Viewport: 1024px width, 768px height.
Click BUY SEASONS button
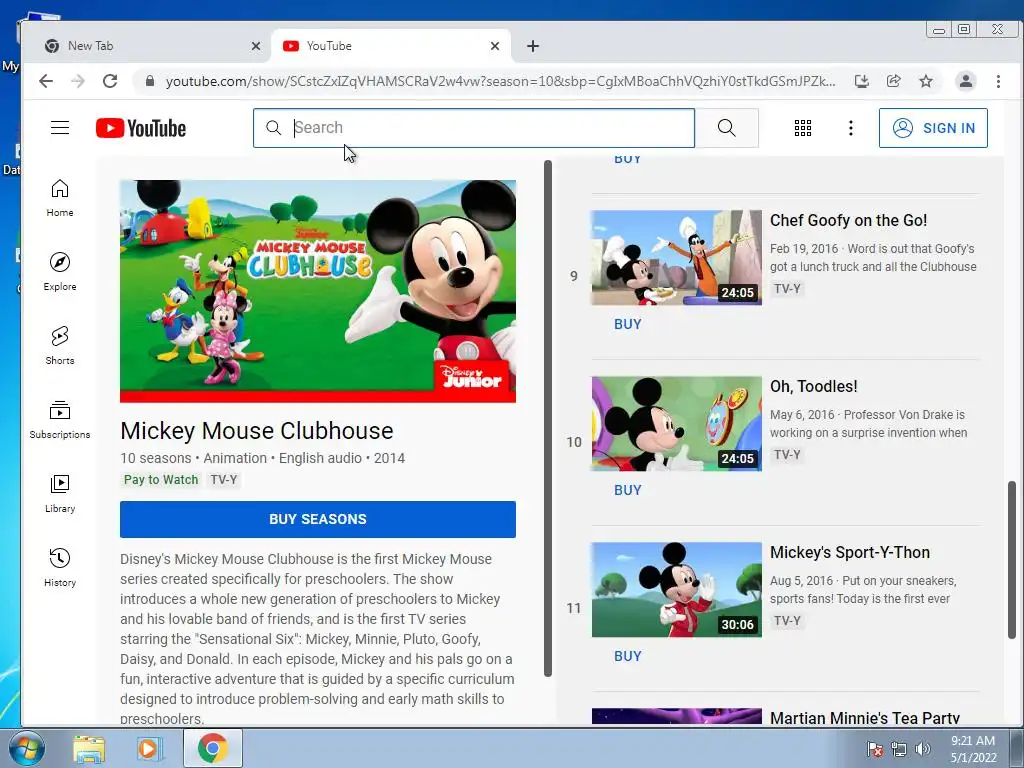click(x=317, y=519)
